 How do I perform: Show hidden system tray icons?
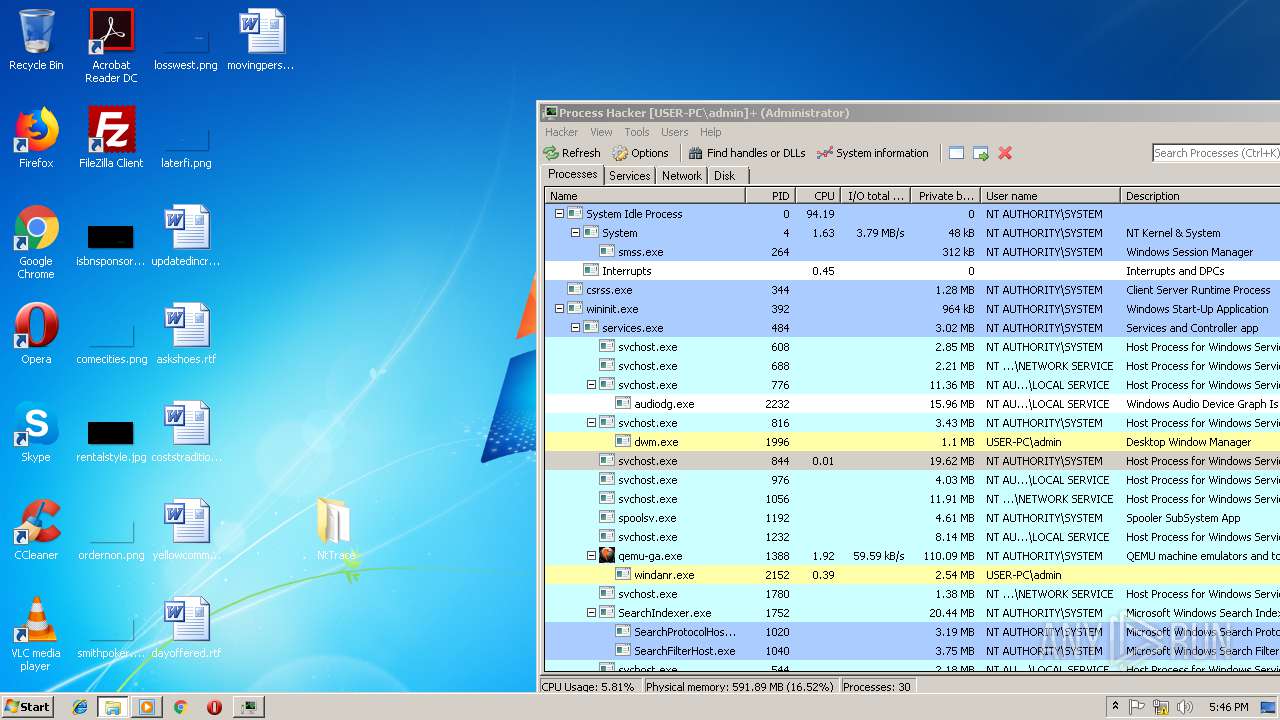coord(1116,707)
